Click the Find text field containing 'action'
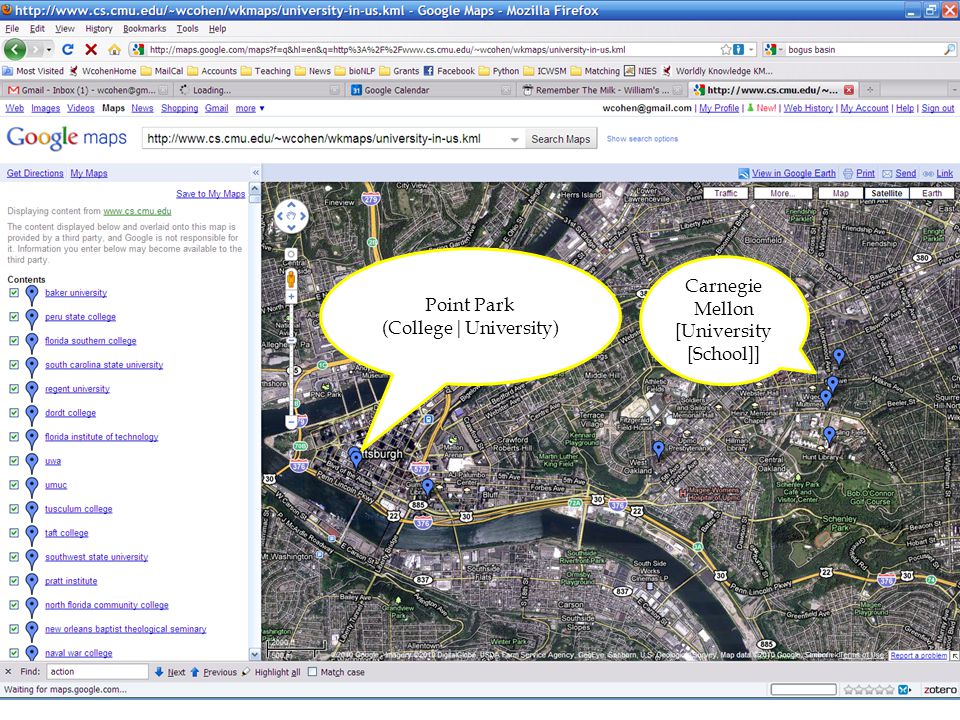This screenshot has height=720, width=960. click(x=97, y=672)
